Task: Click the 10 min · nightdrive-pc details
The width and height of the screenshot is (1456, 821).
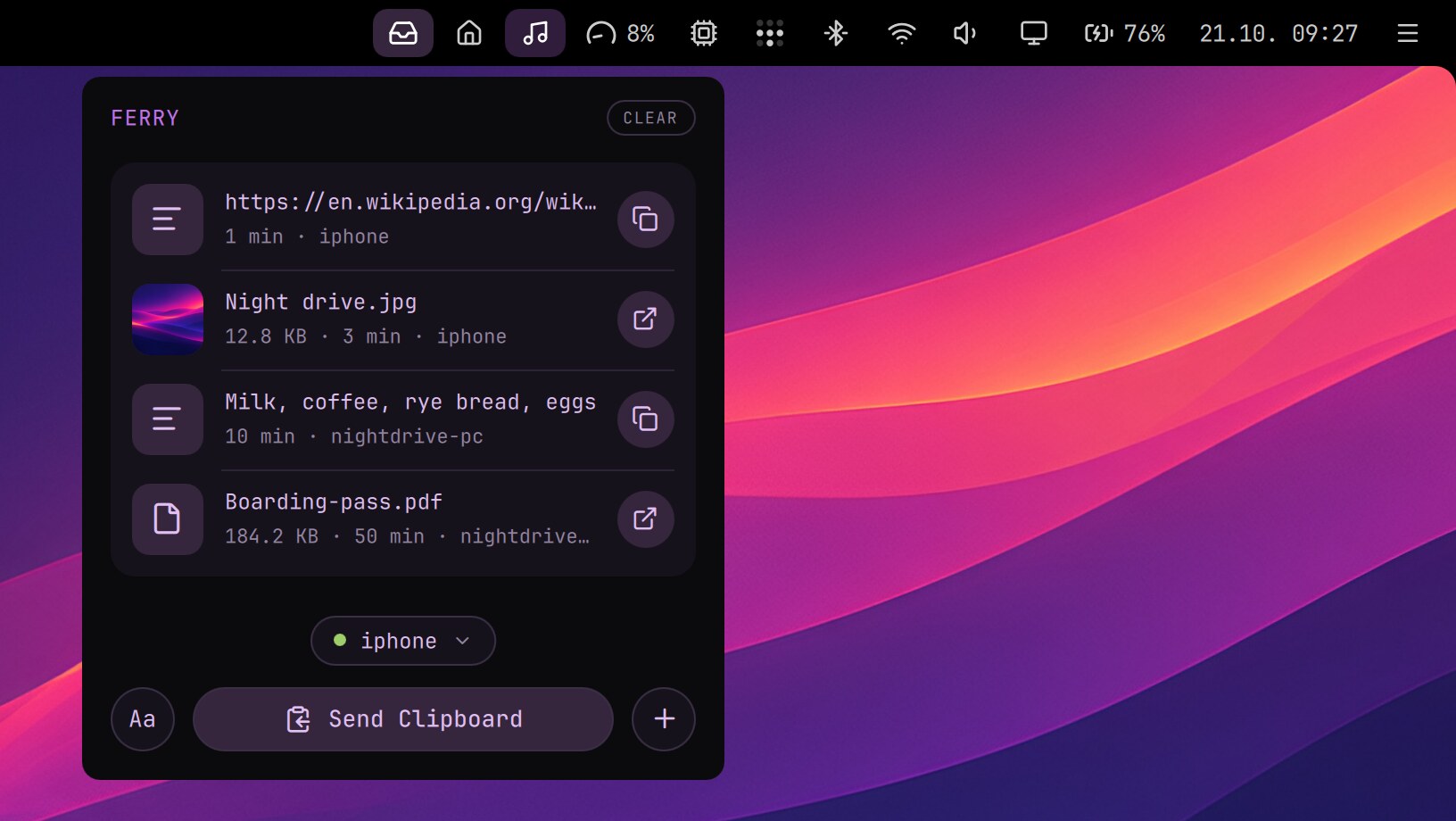Action: (x=354, y=436)
